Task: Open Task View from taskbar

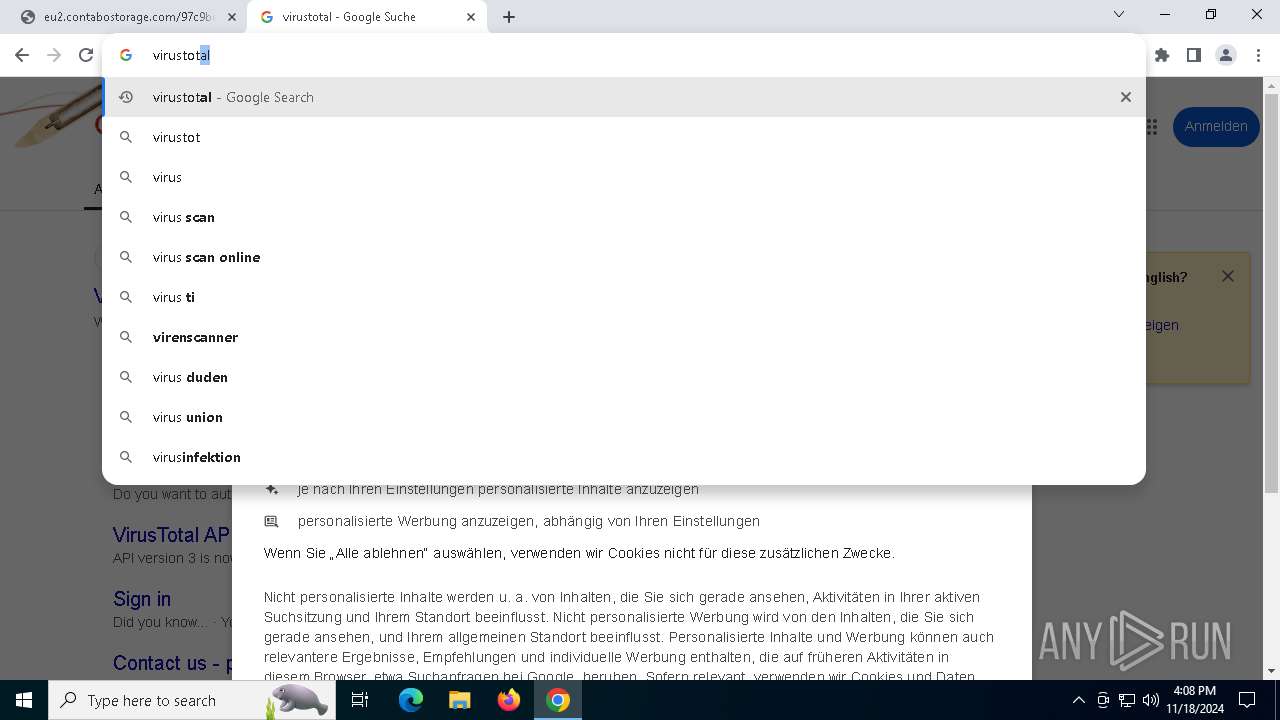Action: pyautogui.click(x=361, y=700)
